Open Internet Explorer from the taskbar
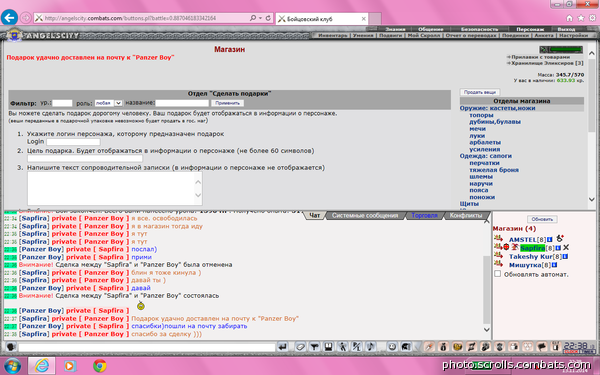This screenshot has width=600, height=375. point(42,365)
